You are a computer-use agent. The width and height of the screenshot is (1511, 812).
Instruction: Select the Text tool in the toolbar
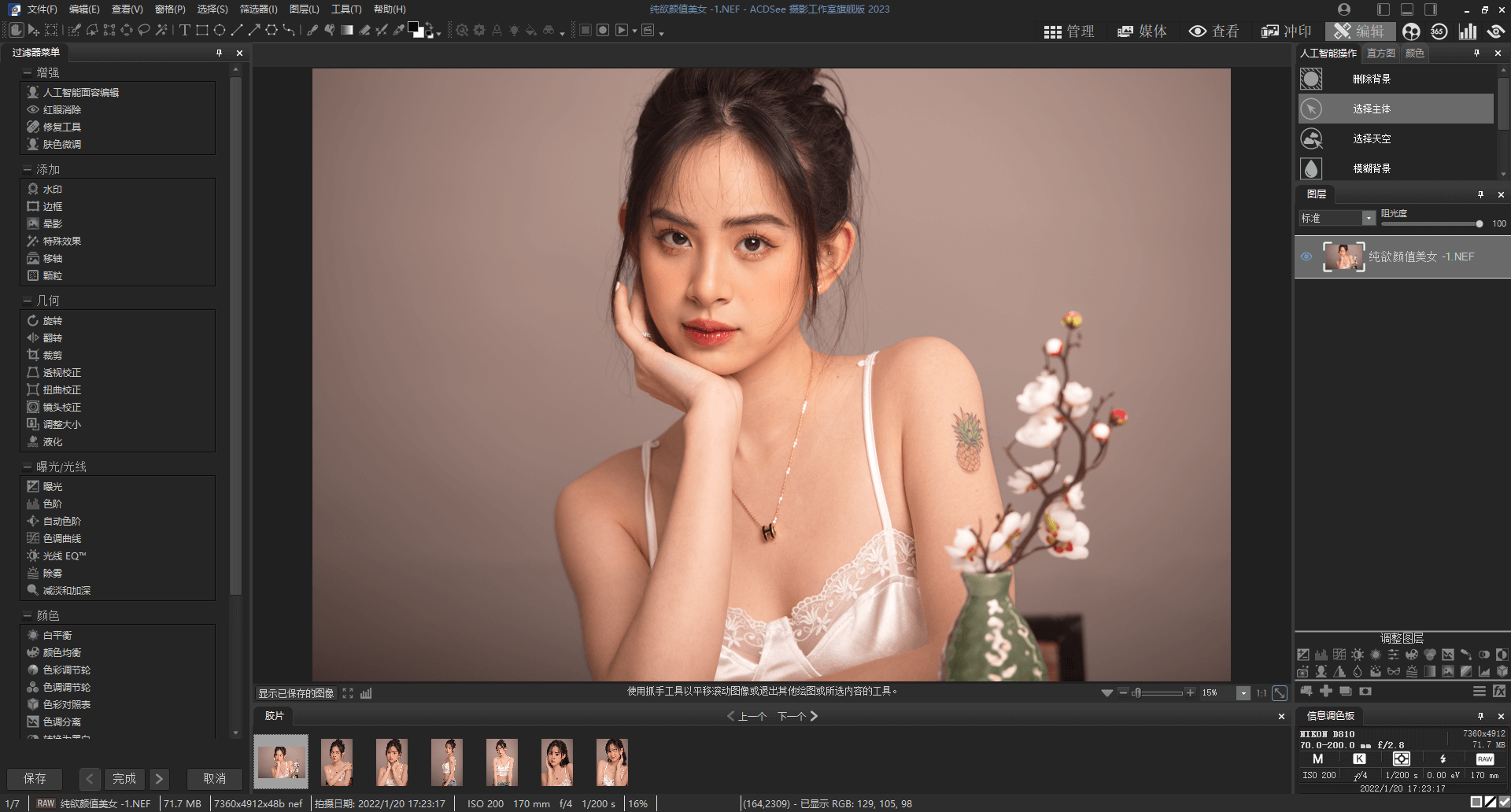click(x=185, y=30)
